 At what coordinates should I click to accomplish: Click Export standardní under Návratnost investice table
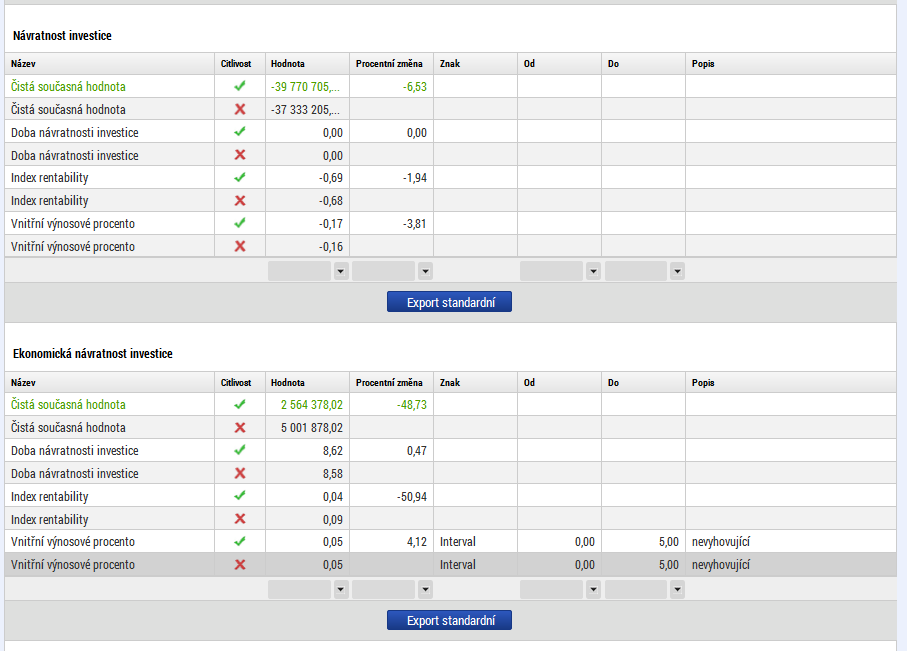click(x=449, y=302)
